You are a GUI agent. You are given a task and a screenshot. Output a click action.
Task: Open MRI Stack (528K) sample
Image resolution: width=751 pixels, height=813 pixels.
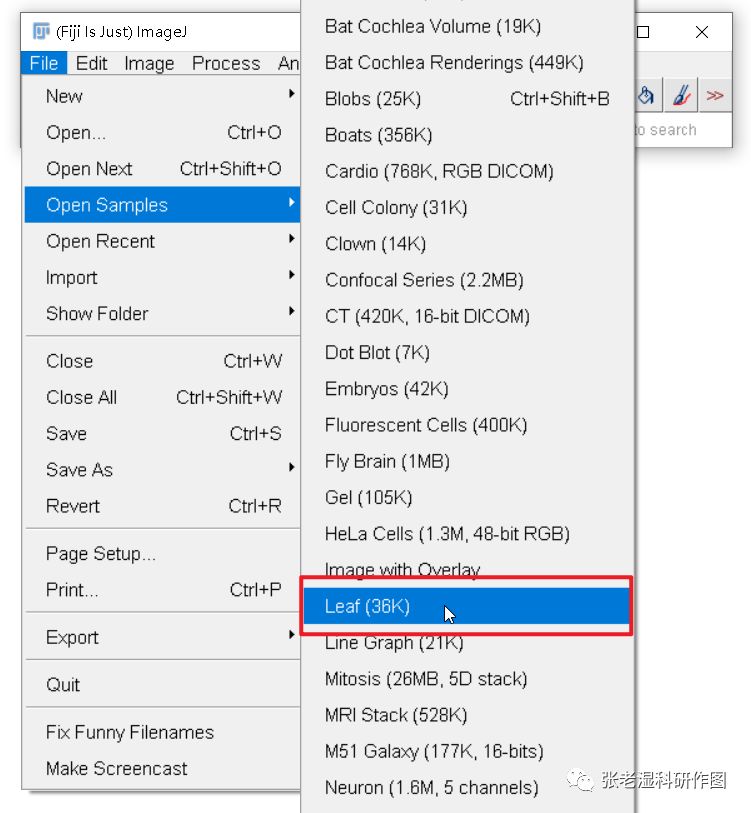click(x=467, y=715)
